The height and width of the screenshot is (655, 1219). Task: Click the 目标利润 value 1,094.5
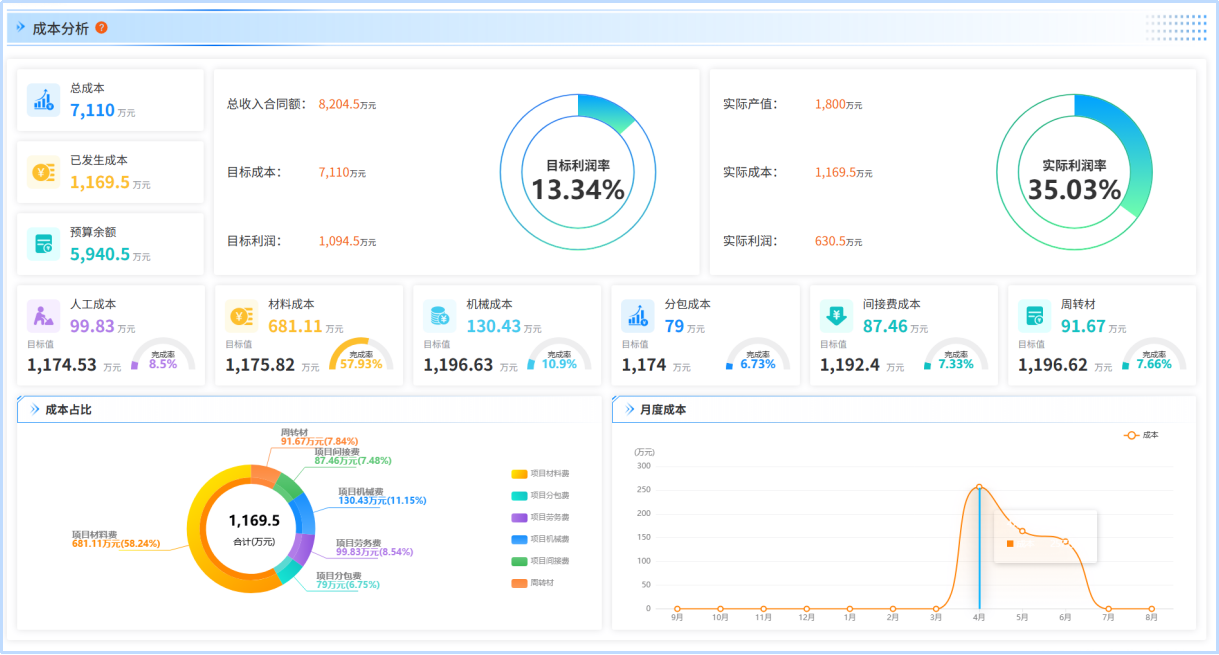pyautogui.click(x=338, y=241)
